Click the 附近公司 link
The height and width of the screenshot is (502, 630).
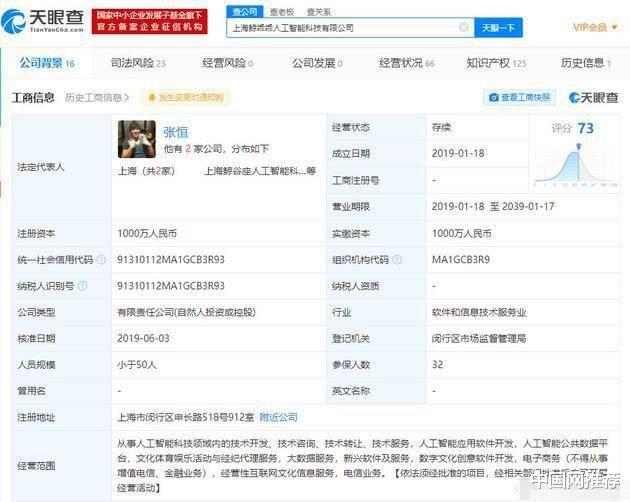pyautogui.click(x=278, y=417)
